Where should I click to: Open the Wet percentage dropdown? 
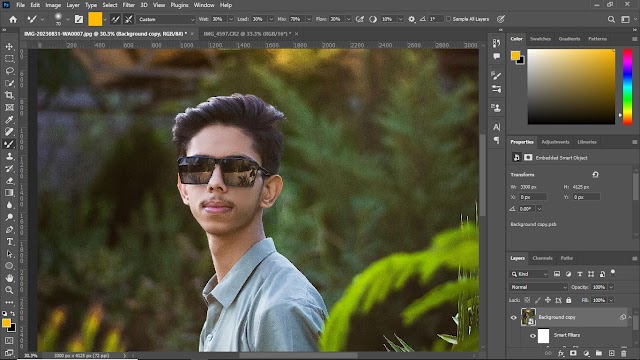(231, 19)
